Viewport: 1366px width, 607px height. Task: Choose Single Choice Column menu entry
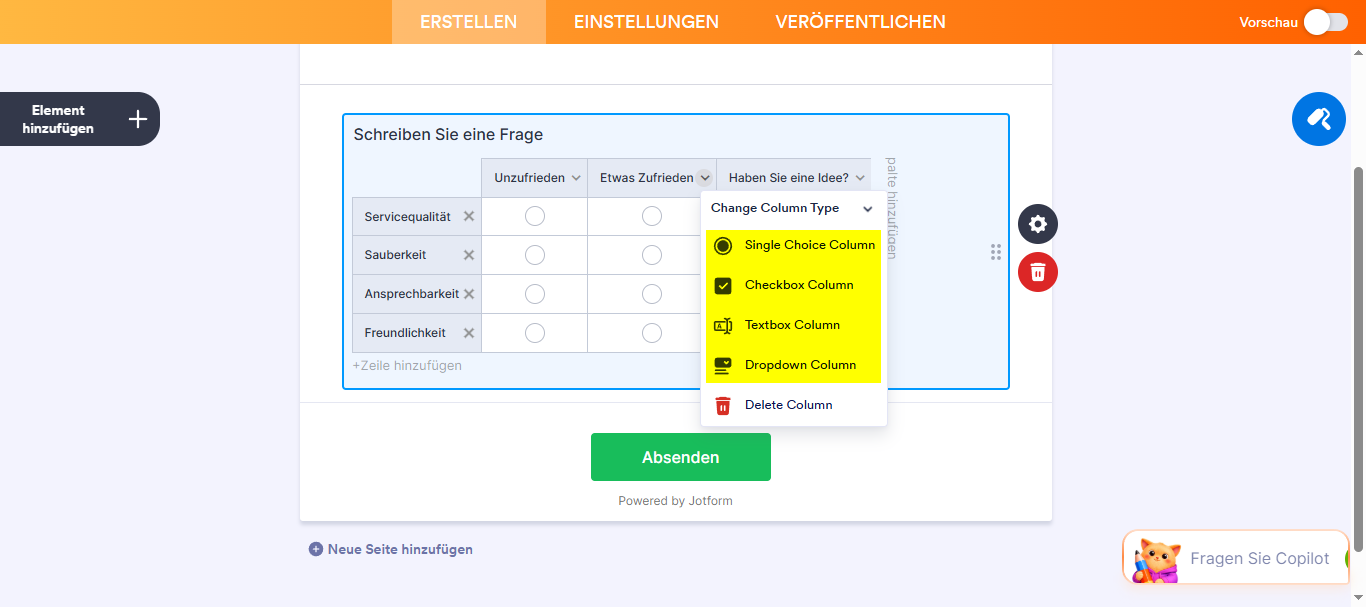[794, 245]
